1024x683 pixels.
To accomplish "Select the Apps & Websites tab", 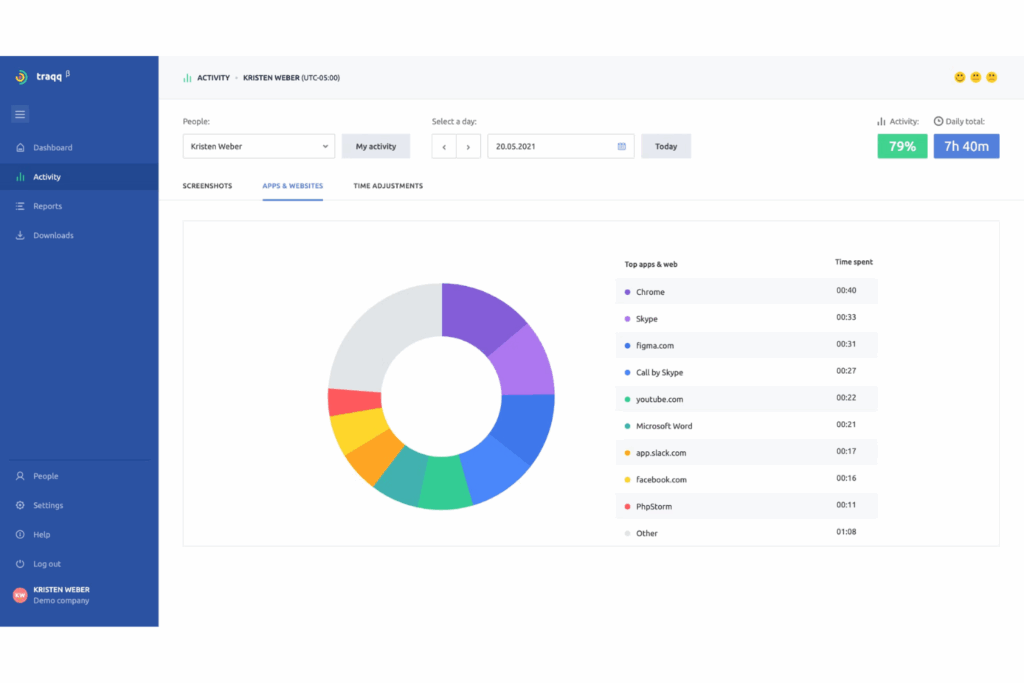I will tap(292, 186).
